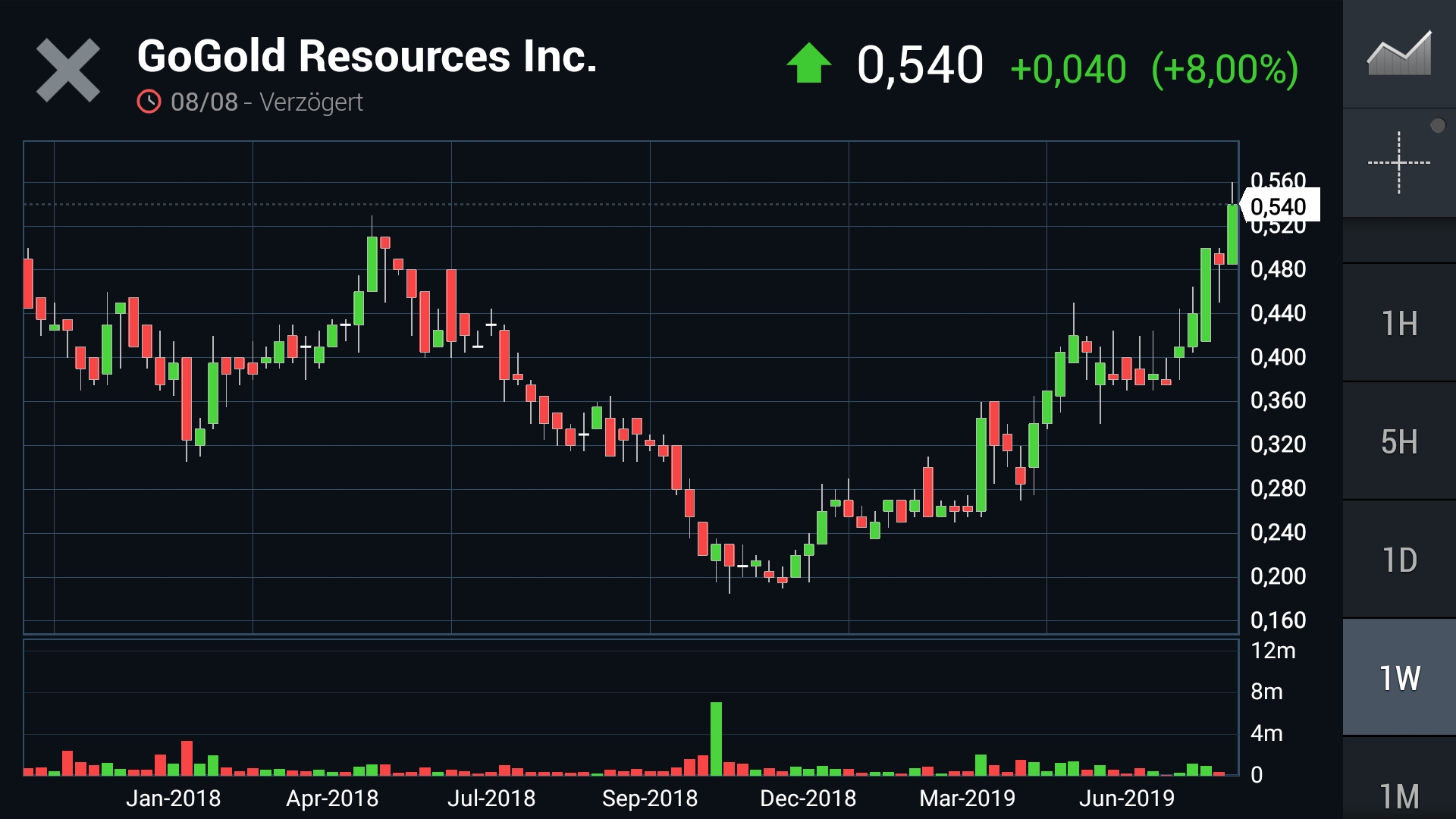This screenshot has height=819, width=1456.
Task: Tap the Dec-2018 date axis label
Action: tap(808, 798)
